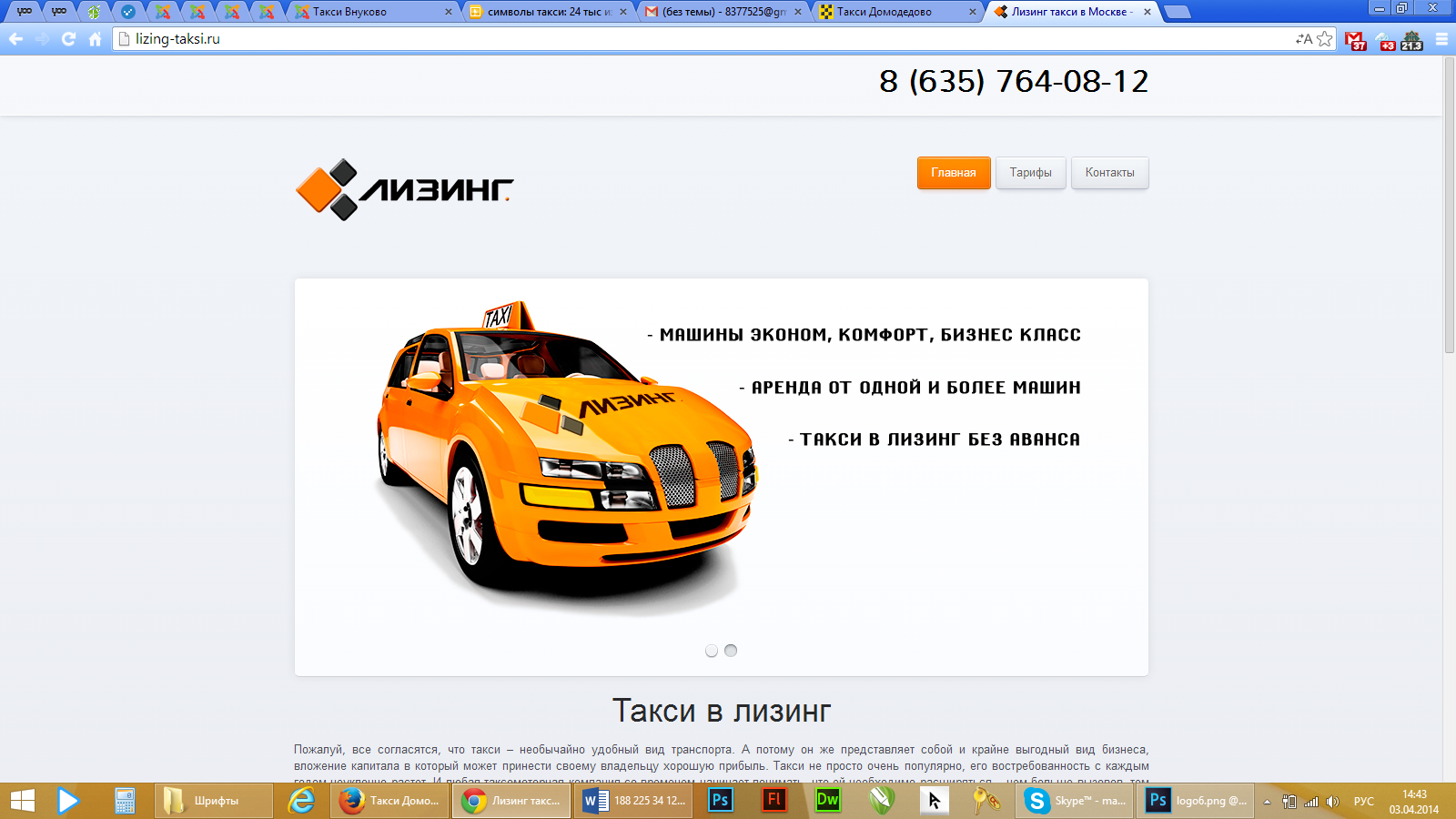Click the Главная navigation button
The image size is (1456, 819).
coord(954,173)
